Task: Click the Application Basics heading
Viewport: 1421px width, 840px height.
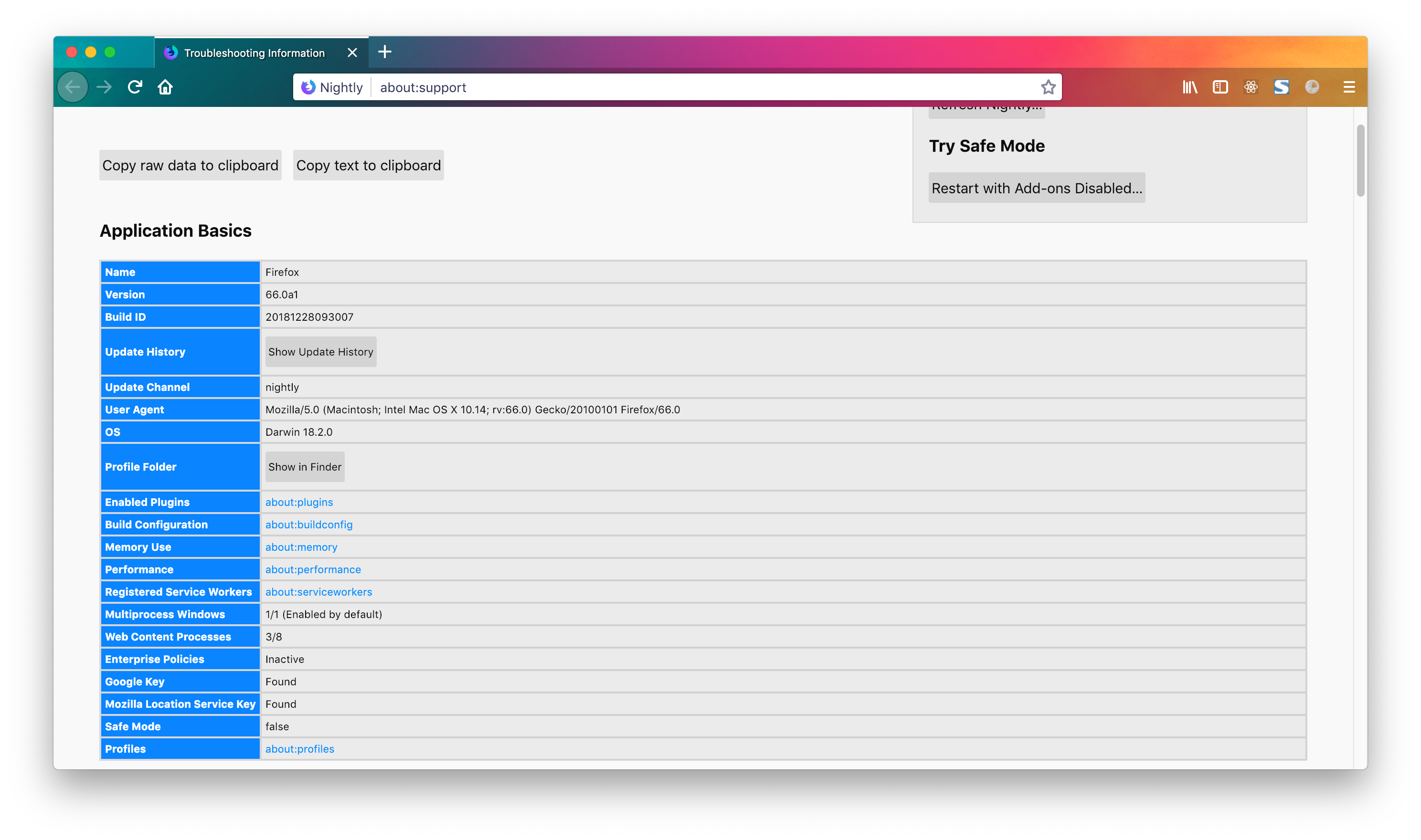Action: click(176, 231)
